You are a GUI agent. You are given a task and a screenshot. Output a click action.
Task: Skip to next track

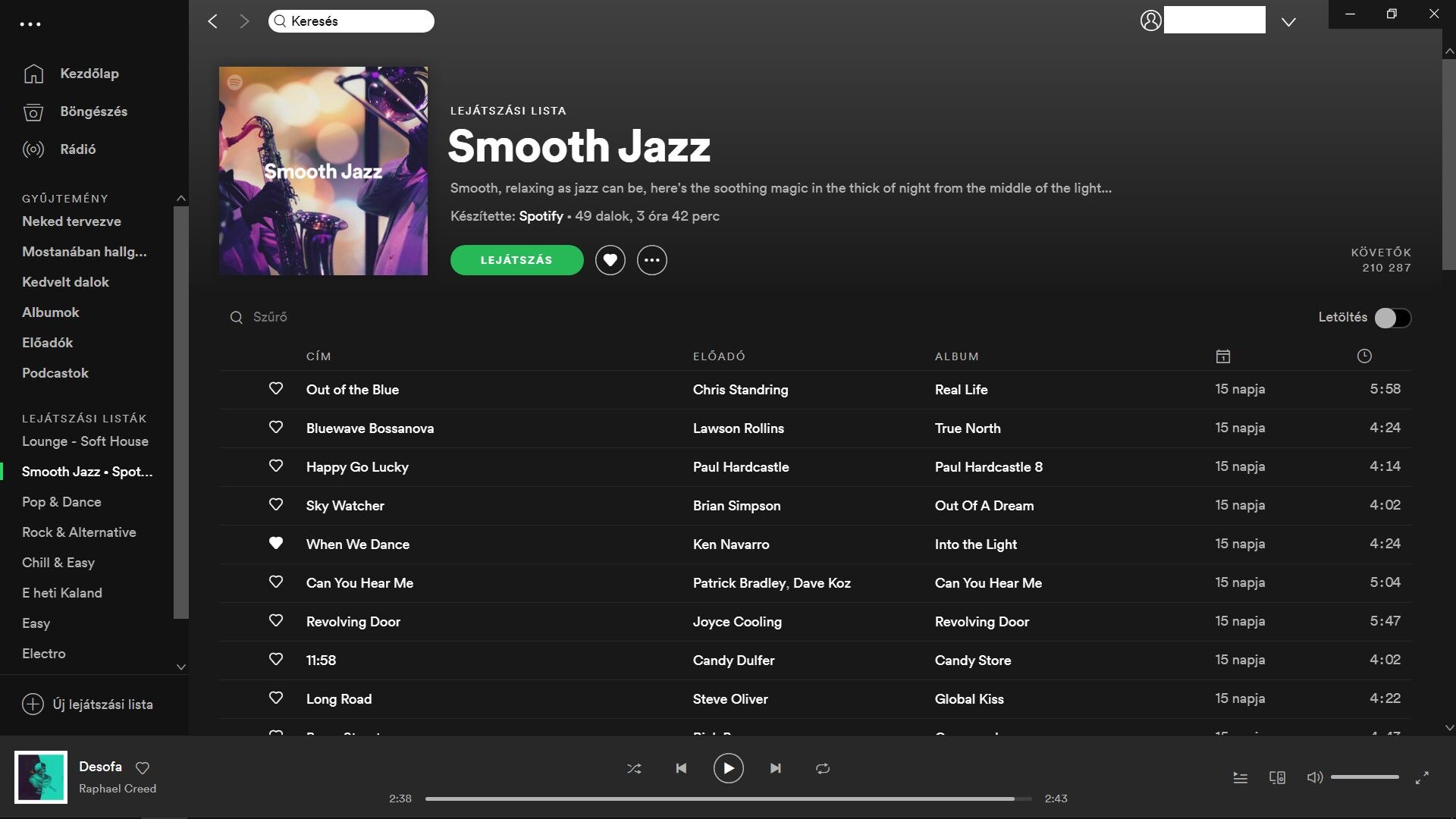(x=775, y=768)
